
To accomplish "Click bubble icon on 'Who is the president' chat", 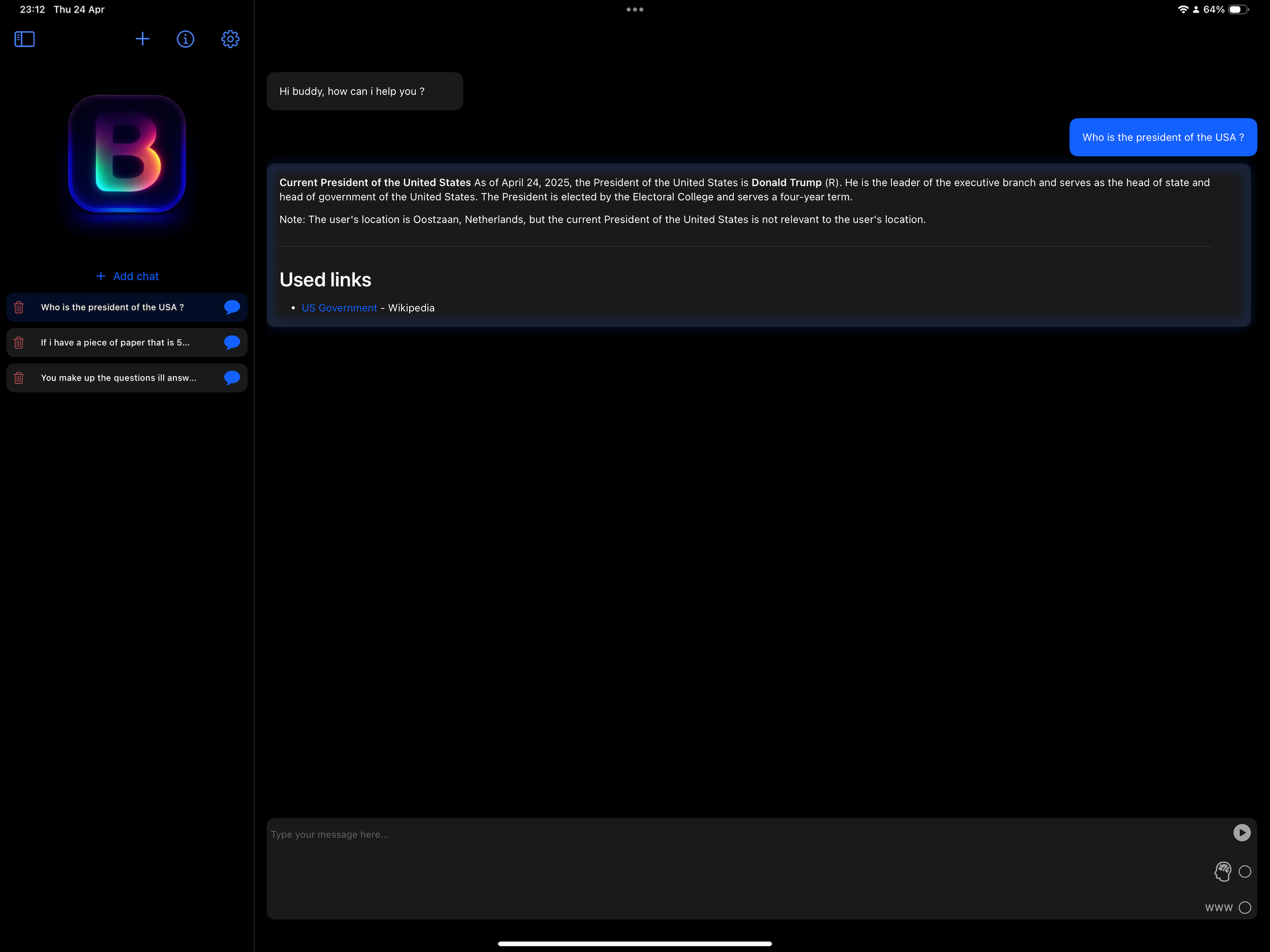I will pos(232,307).
